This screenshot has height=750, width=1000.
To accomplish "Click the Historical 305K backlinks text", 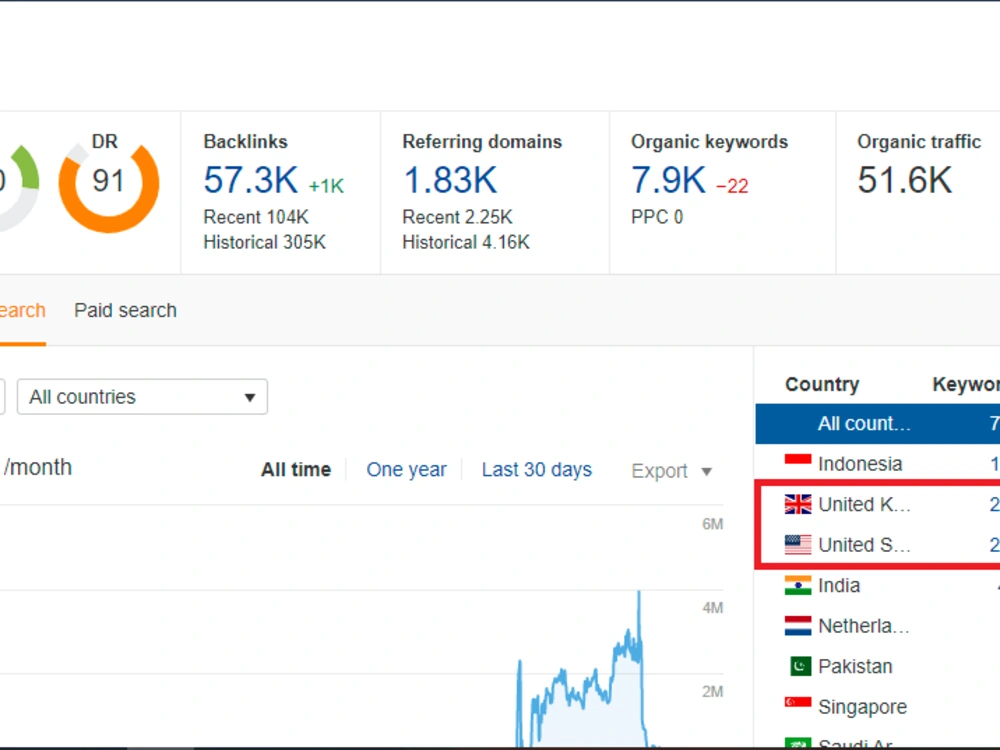I will pyautogui.click(x=265, y=242).
